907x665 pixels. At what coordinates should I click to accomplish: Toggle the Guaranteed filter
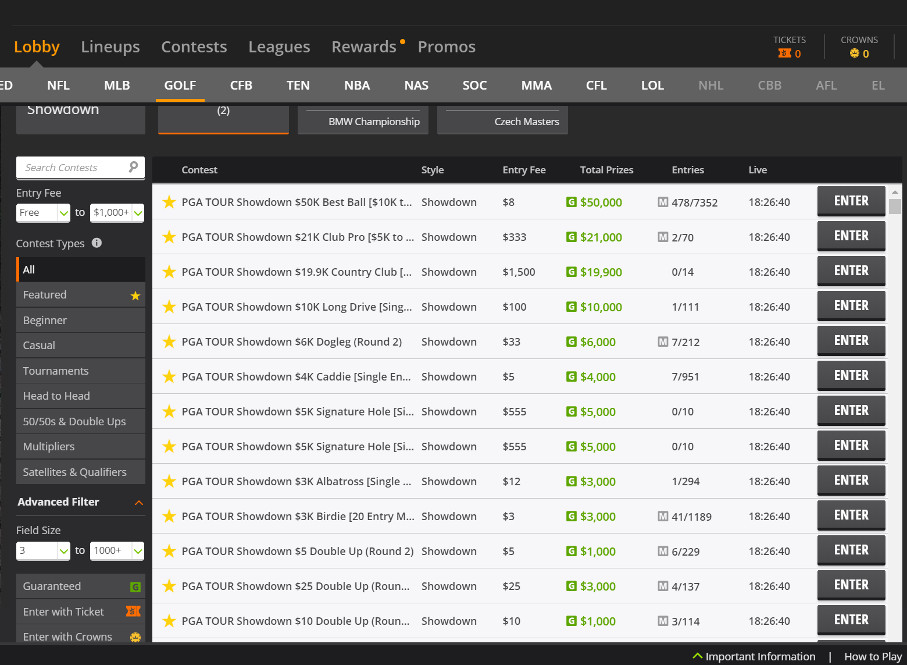(x=80, y=586)
